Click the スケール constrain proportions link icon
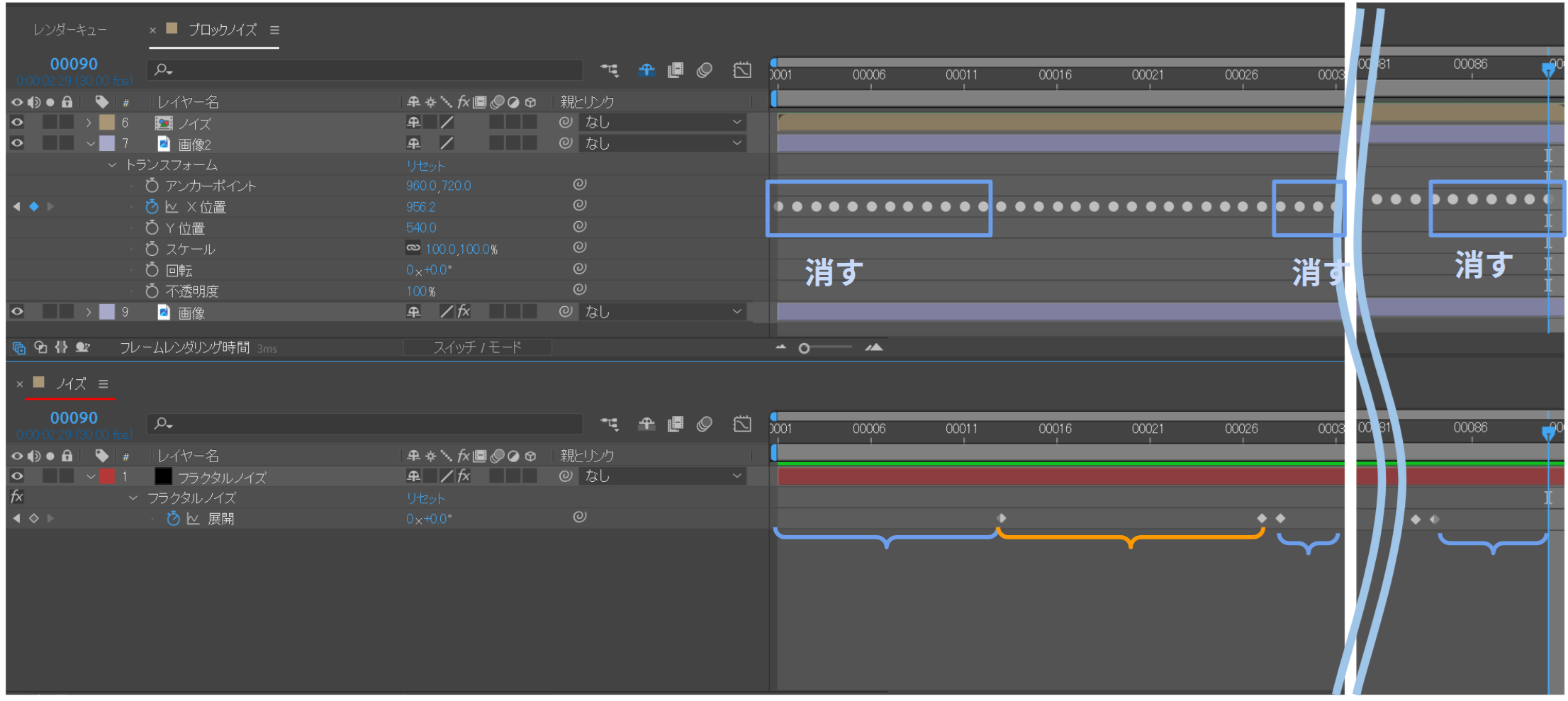The image size is (1568, 701). click(x=413, y=248)
